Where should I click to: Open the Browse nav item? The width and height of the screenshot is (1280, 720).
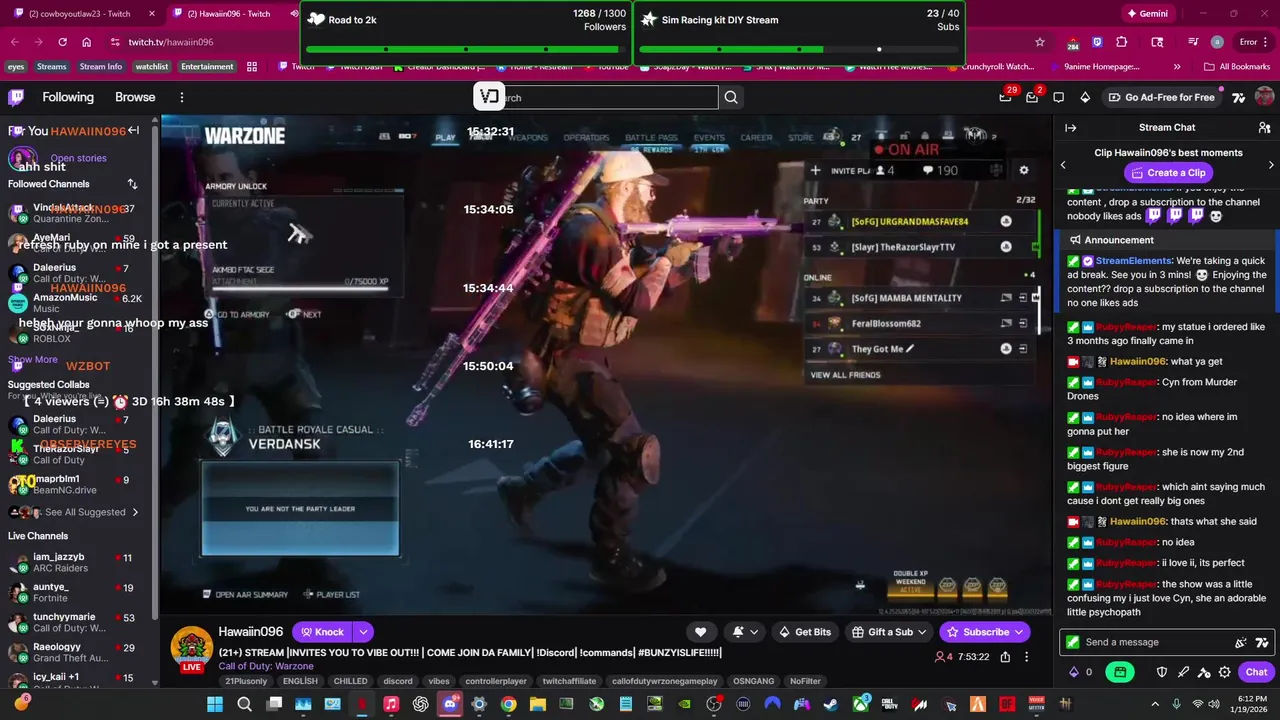[135, 97]
